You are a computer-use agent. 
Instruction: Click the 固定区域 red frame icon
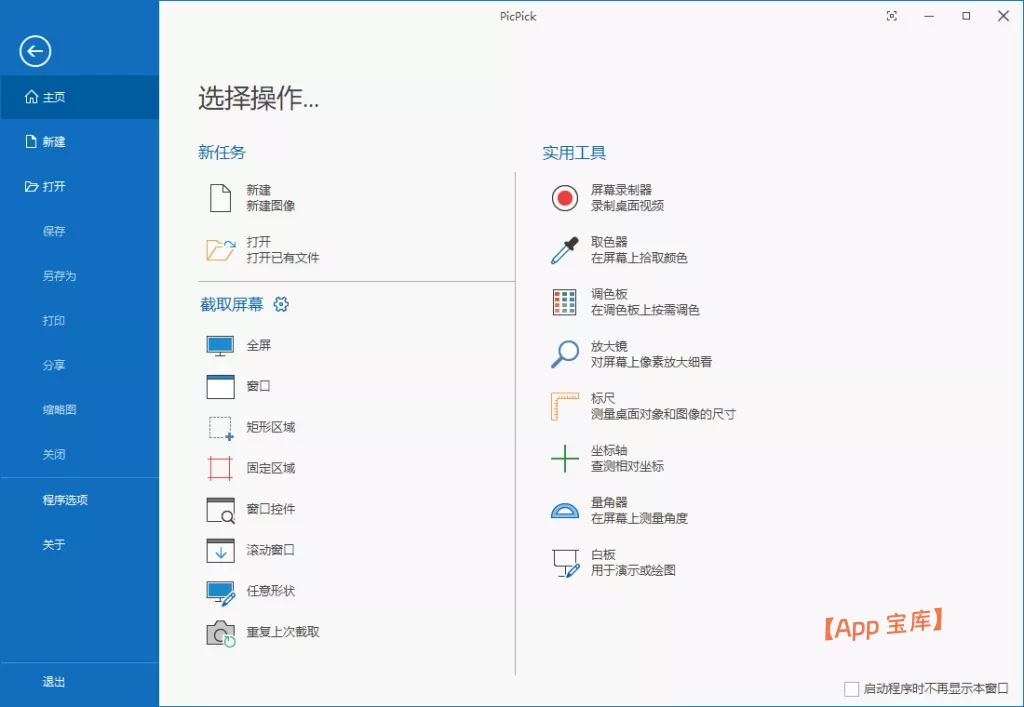[220, 469]
